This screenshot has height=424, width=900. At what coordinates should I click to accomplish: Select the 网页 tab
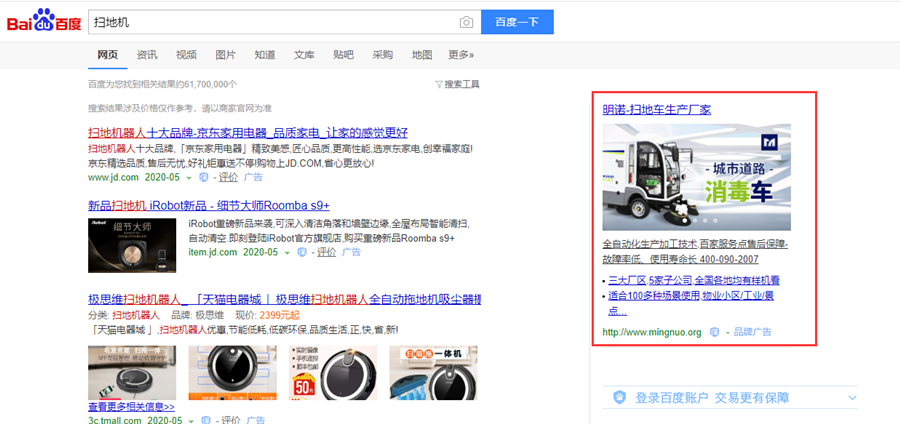click(x=108, y=55)
